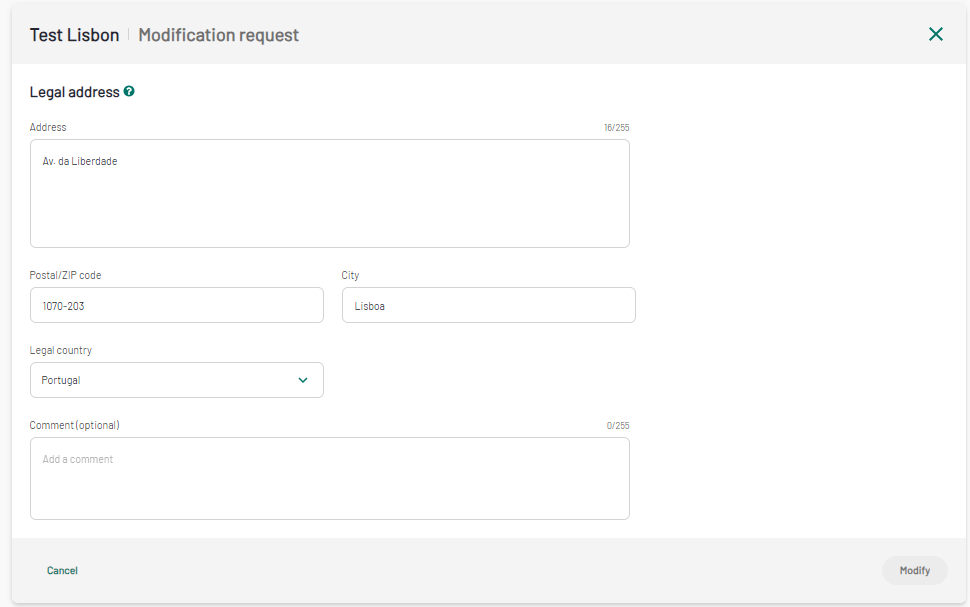This screenshot has width=970, height=607.
Task: Click the Address field label
Action: 48,127
